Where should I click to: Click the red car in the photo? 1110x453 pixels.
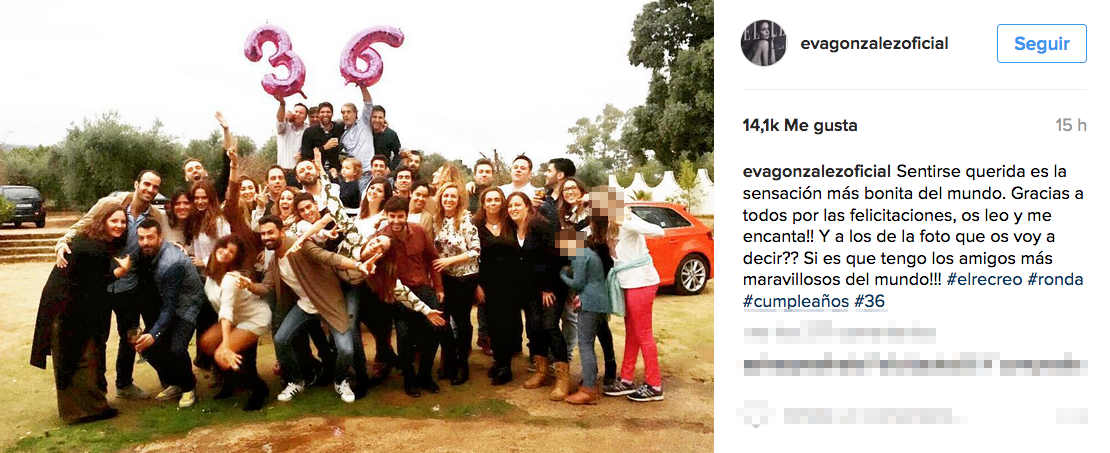[673, 246]
